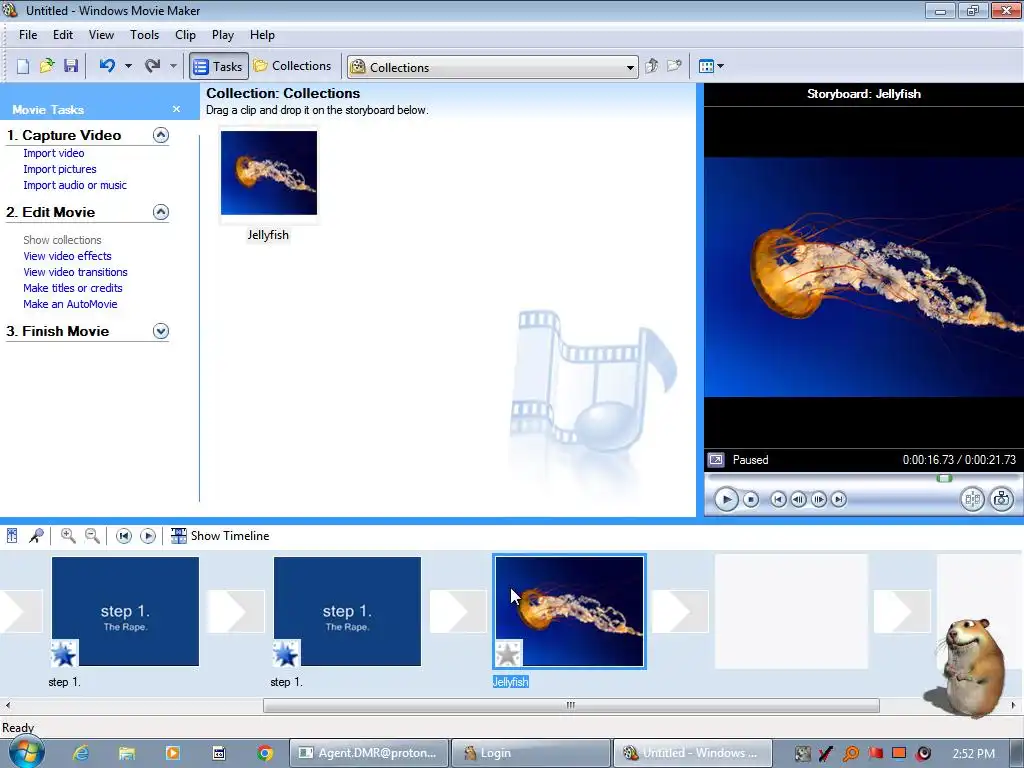The width and height of the screenshot is (1024, 768).
Task: Launch Internet Explorer from the taskbar
Action: (80, 753)
